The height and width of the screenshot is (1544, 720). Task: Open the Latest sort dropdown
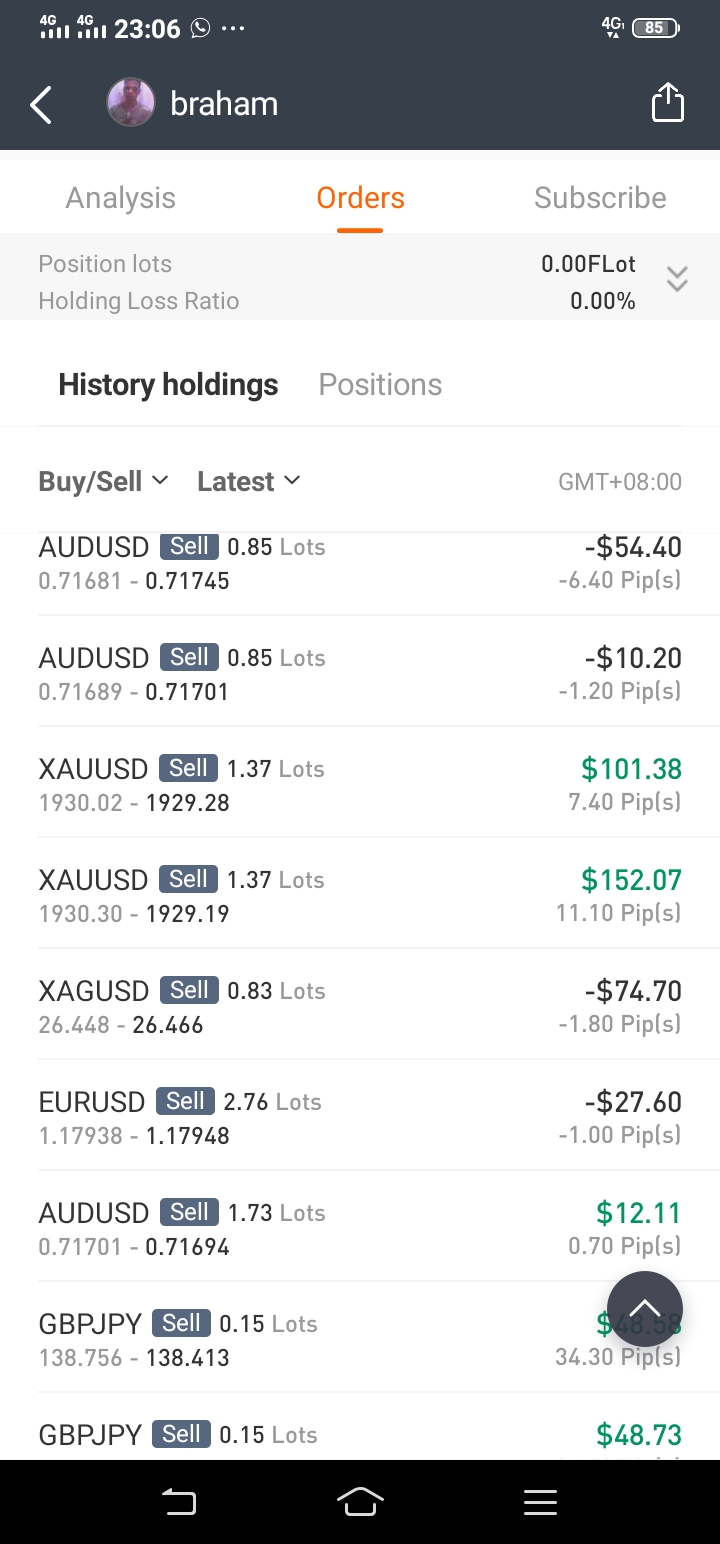click(x=249, y=481)
